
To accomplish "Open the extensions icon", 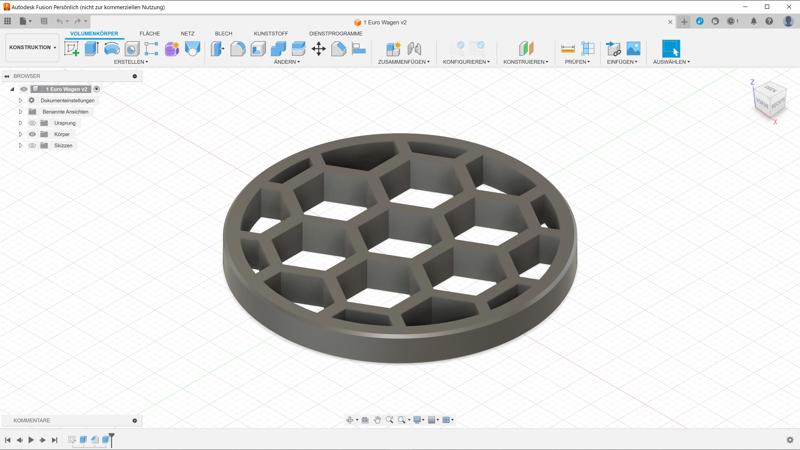I will point(699,21).
